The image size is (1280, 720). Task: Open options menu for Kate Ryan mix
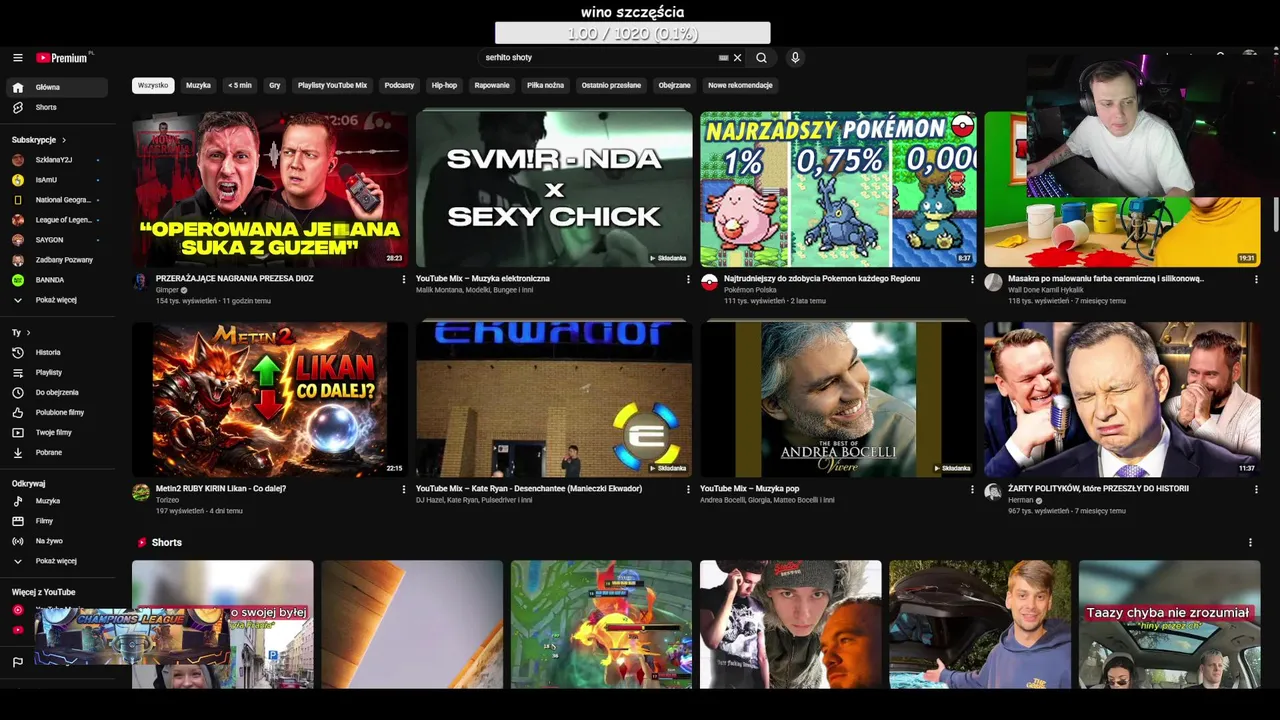tap(688, 490)
